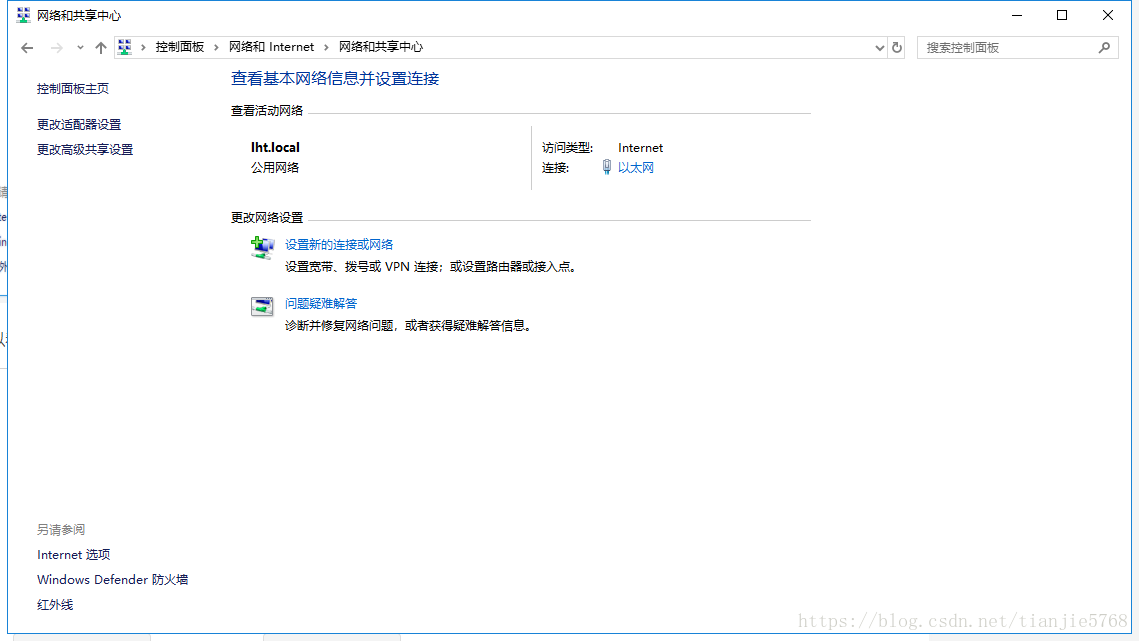This screenshot has height=641, width=1139.
Task: Click the 更改网络设置 section label
Action: pyautogui.click(x=267, y=218)
